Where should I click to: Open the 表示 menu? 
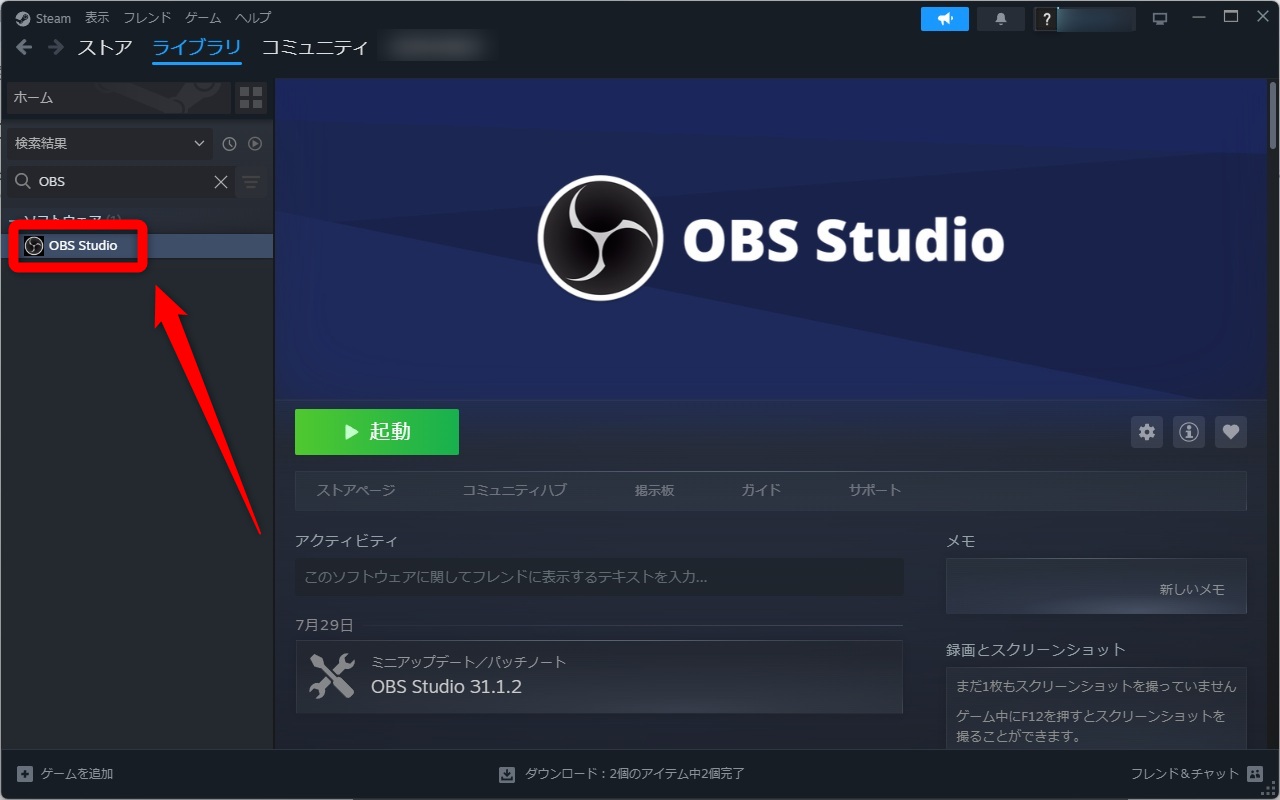click(97, 18)
